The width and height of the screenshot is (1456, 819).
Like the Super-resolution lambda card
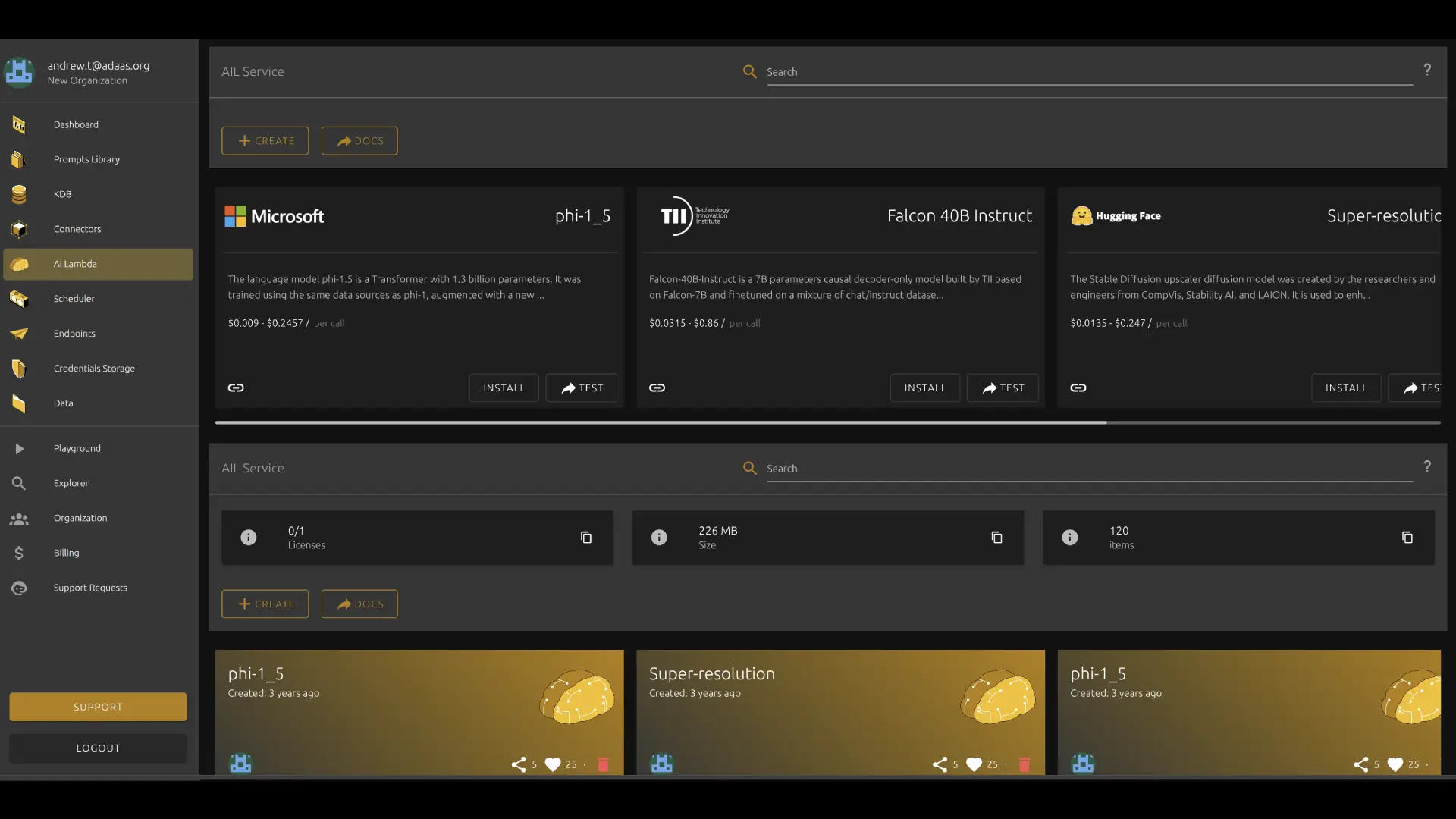(x=974, y=764)
